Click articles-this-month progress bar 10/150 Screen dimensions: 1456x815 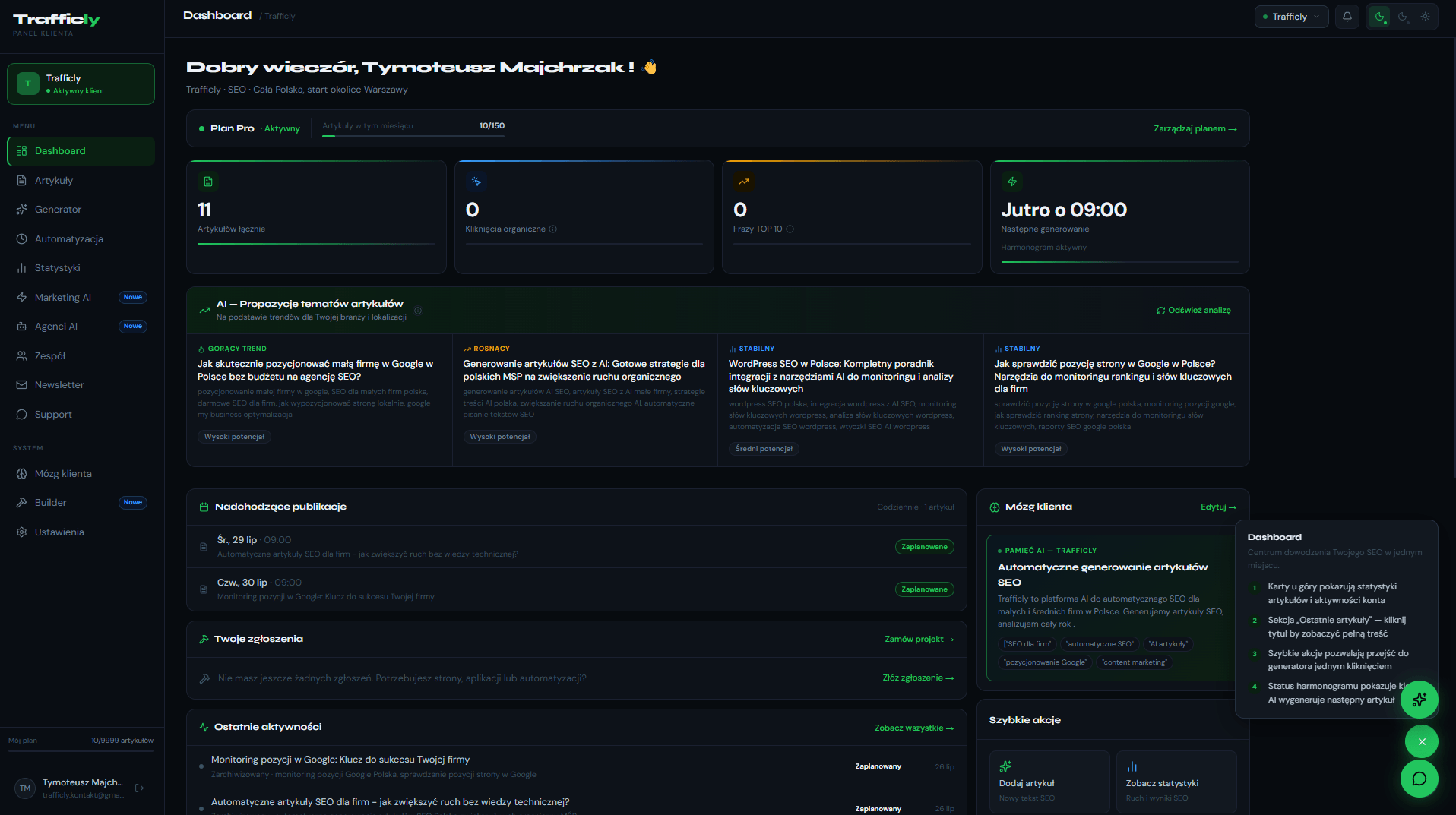(413, 136)
